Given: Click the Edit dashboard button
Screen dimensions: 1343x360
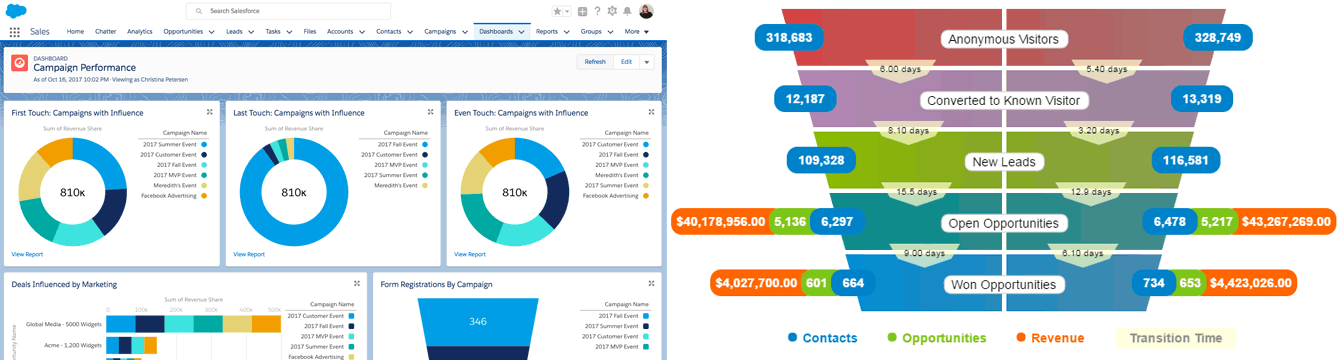Looking at the screenshot, I should pyautogui.click(x=626, y=62).
